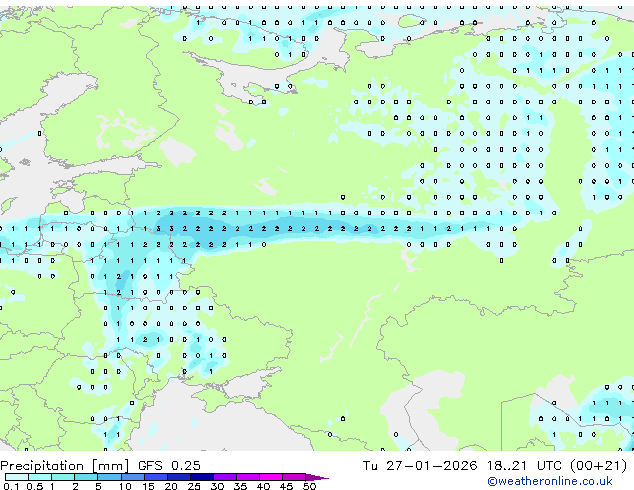The image size is (634, 490).
Task: Click the '25' legend scale label
Action: point(194,486)
